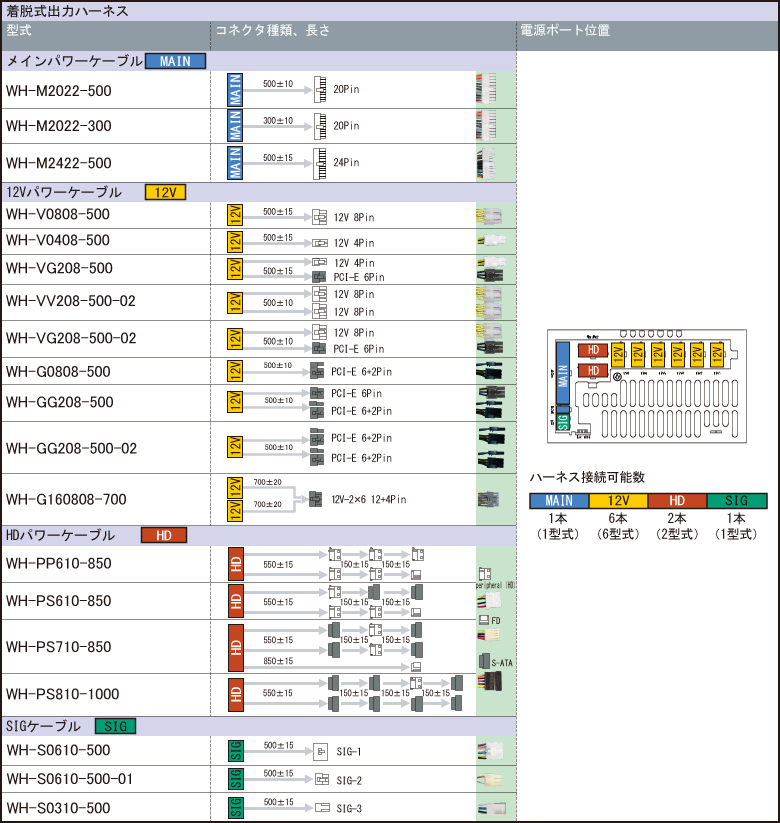
Task: Click the blue MAIN badge beside メインパワーケーブル heading
Action: pyautogui.click(x=175, y=61)
